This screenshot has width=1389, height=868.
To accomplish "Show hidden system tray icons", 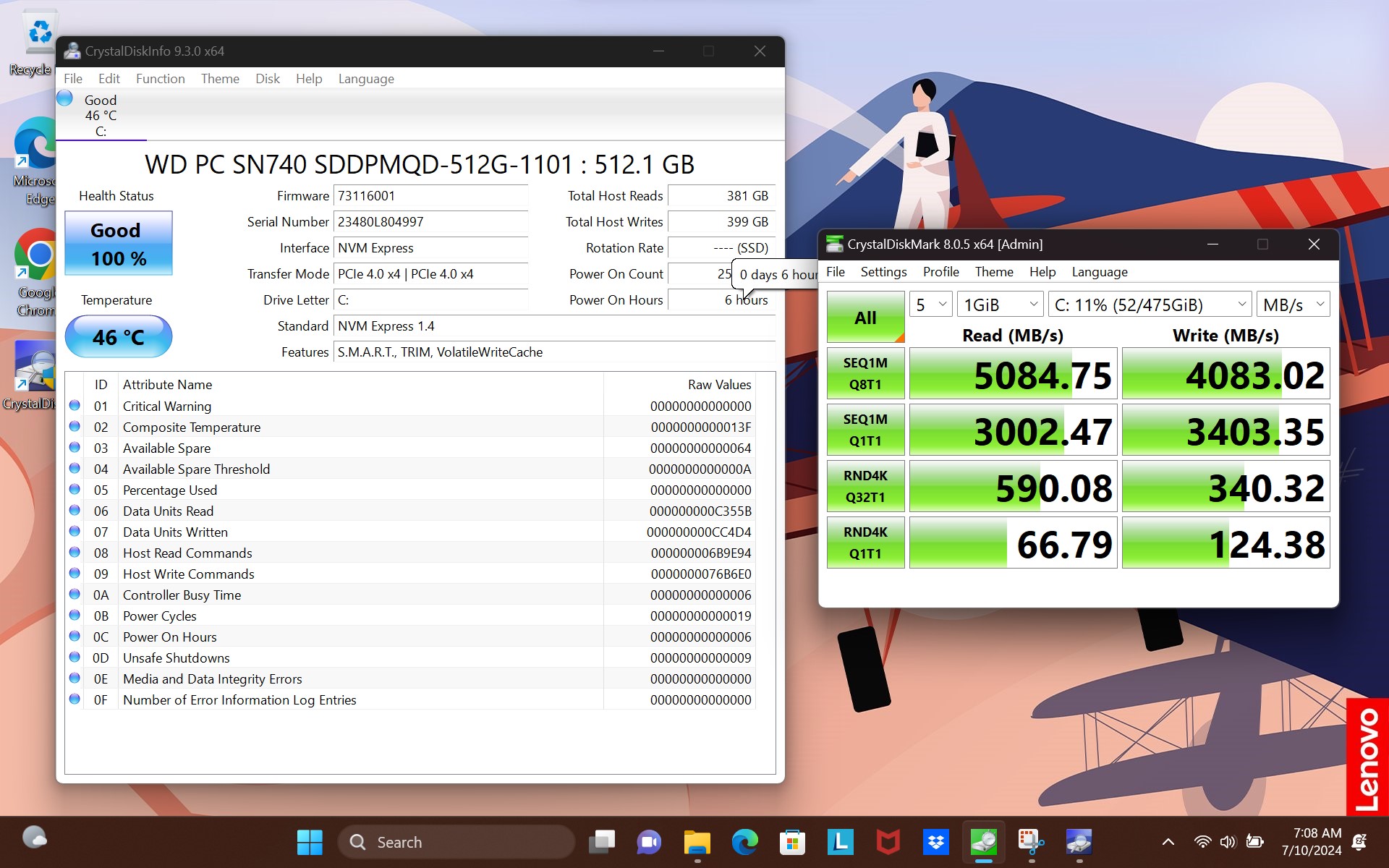I will tap(1168, 842).
